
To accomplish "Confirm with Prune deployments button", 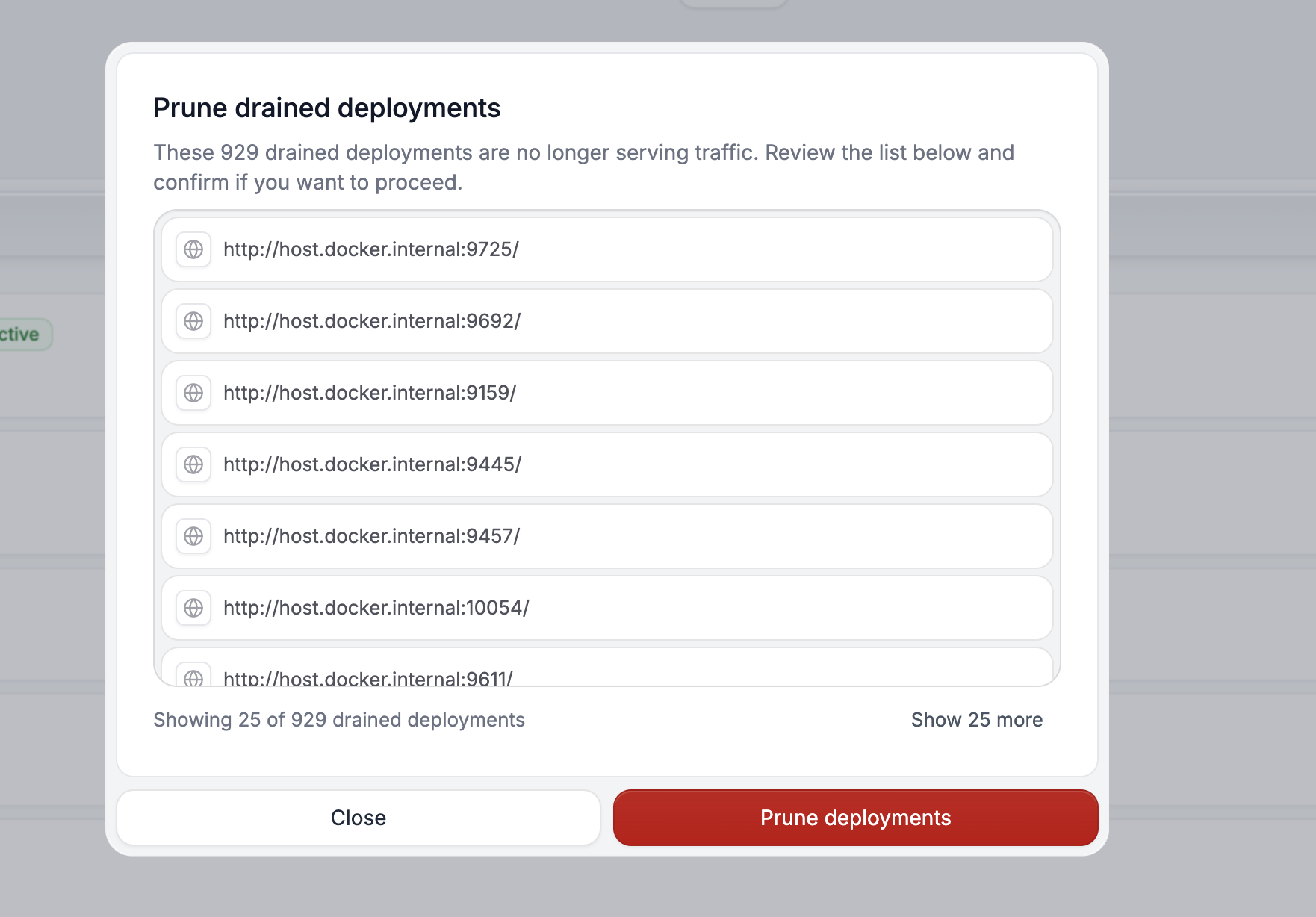I will [x=856, y=818].
